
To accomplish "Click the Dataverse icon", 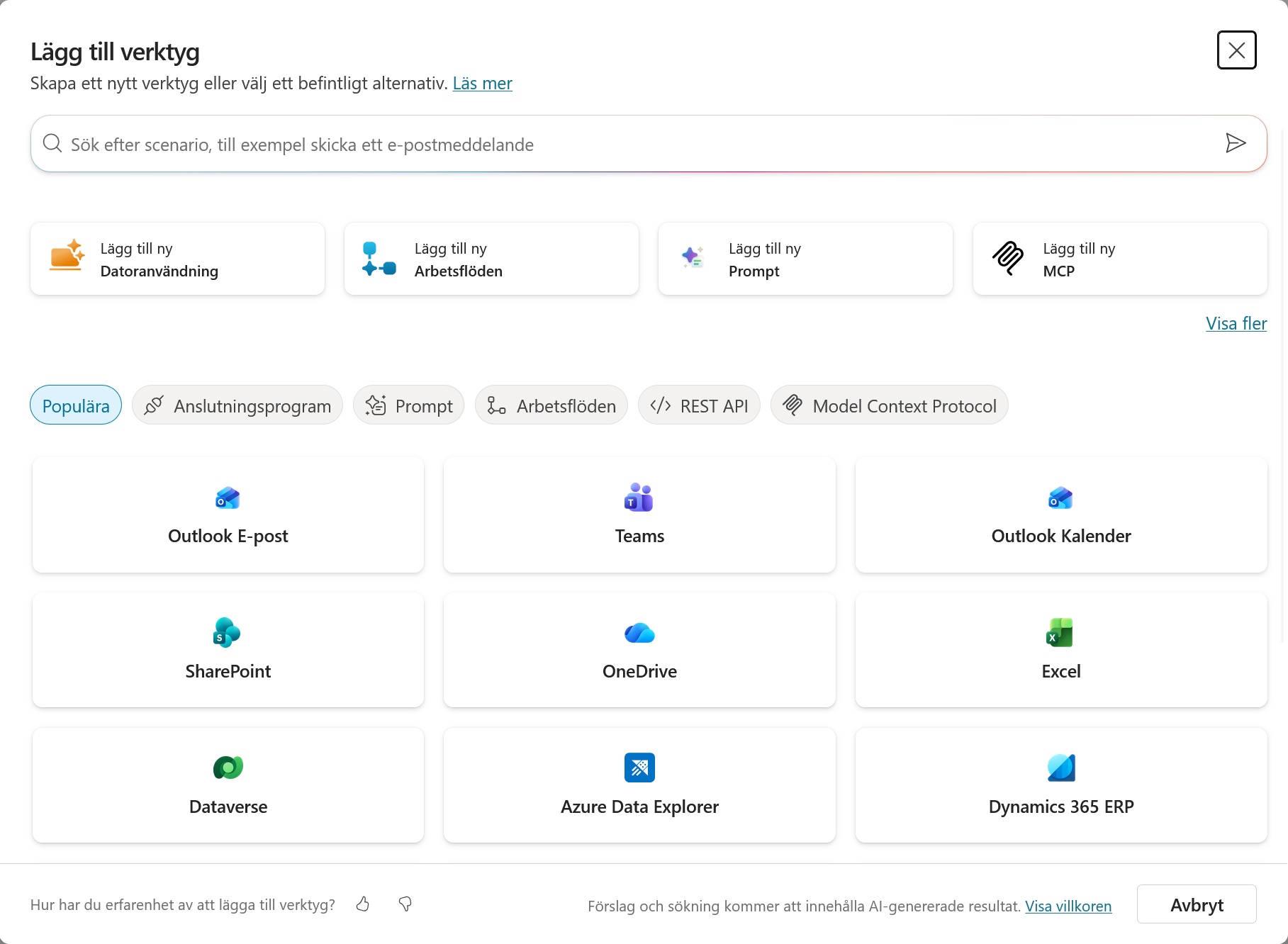I will click(x=228, y=768).
